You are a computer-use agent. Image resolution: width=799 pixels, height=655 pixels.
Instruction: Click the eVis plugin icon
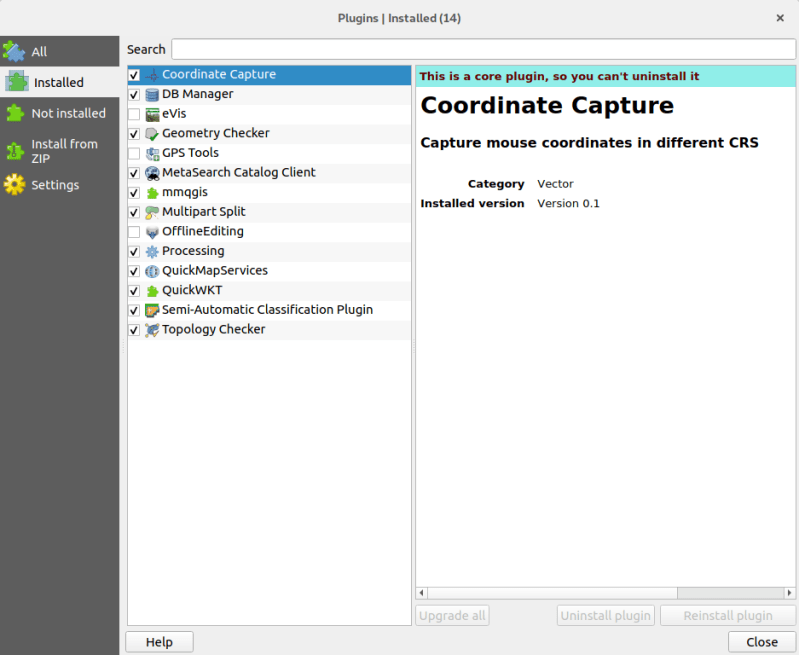[x=152, y=114]
